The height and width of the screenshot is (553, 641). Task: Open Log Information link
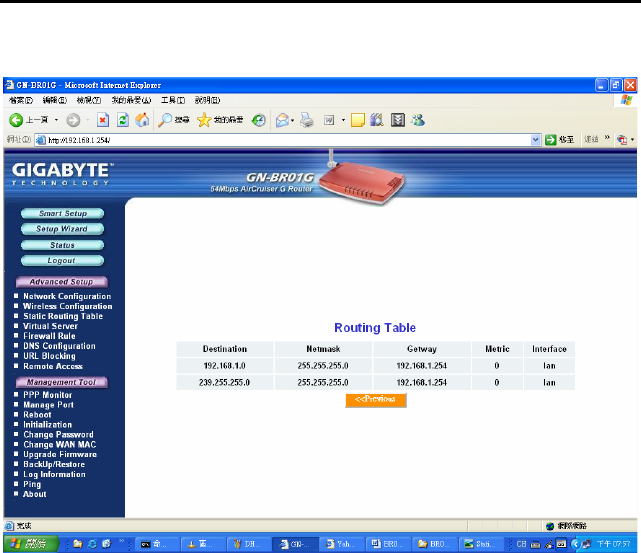pos(54,475)
